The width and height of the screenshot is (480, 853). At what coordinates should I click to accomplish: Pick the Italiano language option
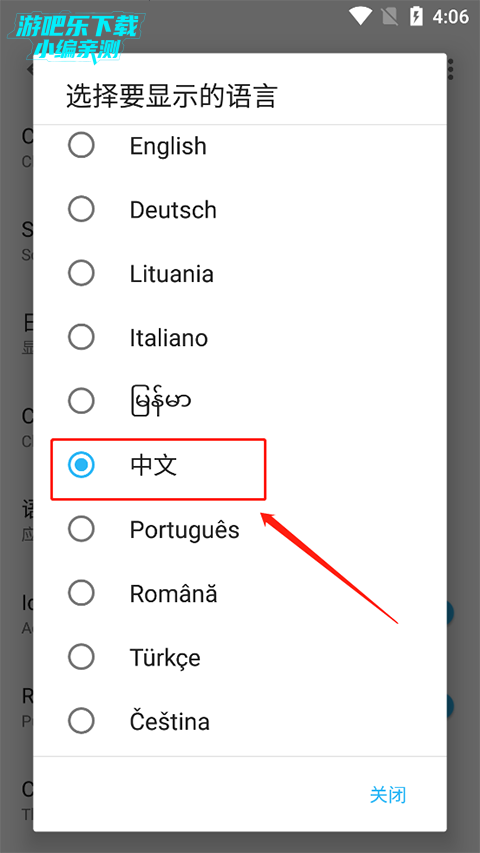[239, 337]
